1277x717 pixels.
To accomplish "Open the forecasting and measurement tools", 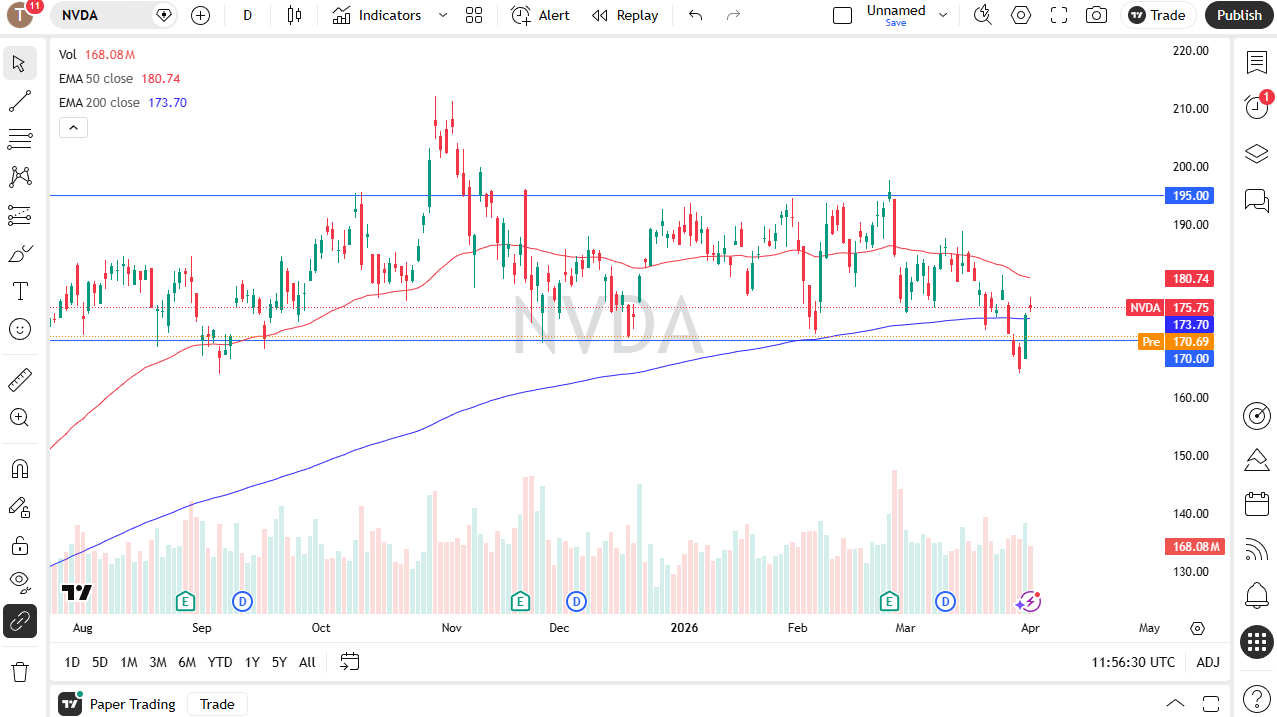I will pos(20,215).
